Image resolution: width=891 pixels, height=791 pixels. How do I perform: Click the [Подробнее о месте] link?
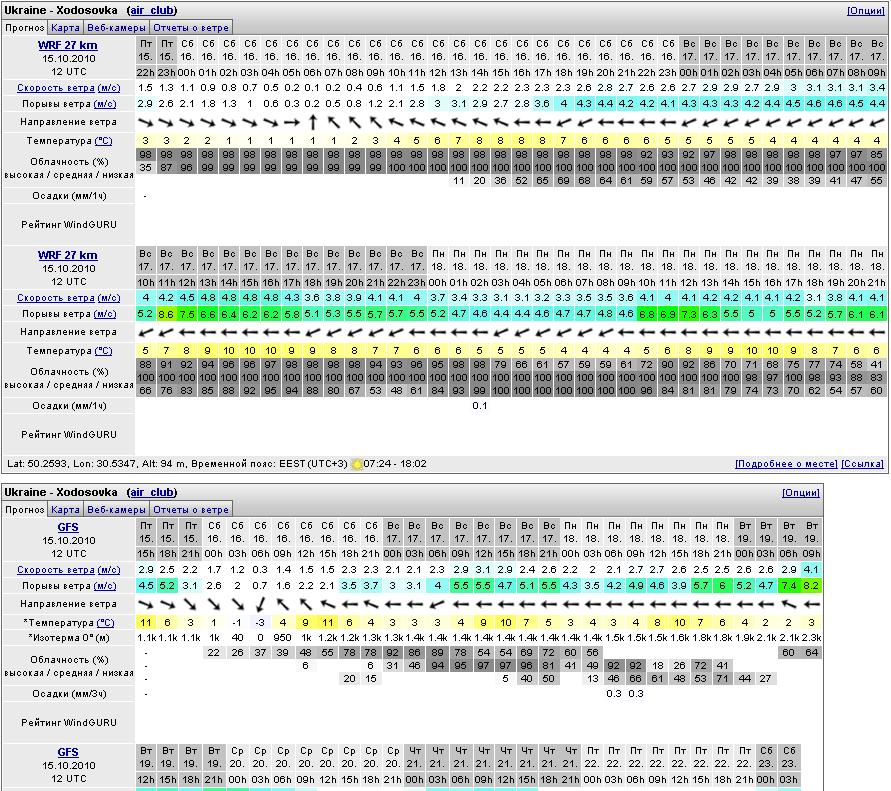tap(785, 465)
